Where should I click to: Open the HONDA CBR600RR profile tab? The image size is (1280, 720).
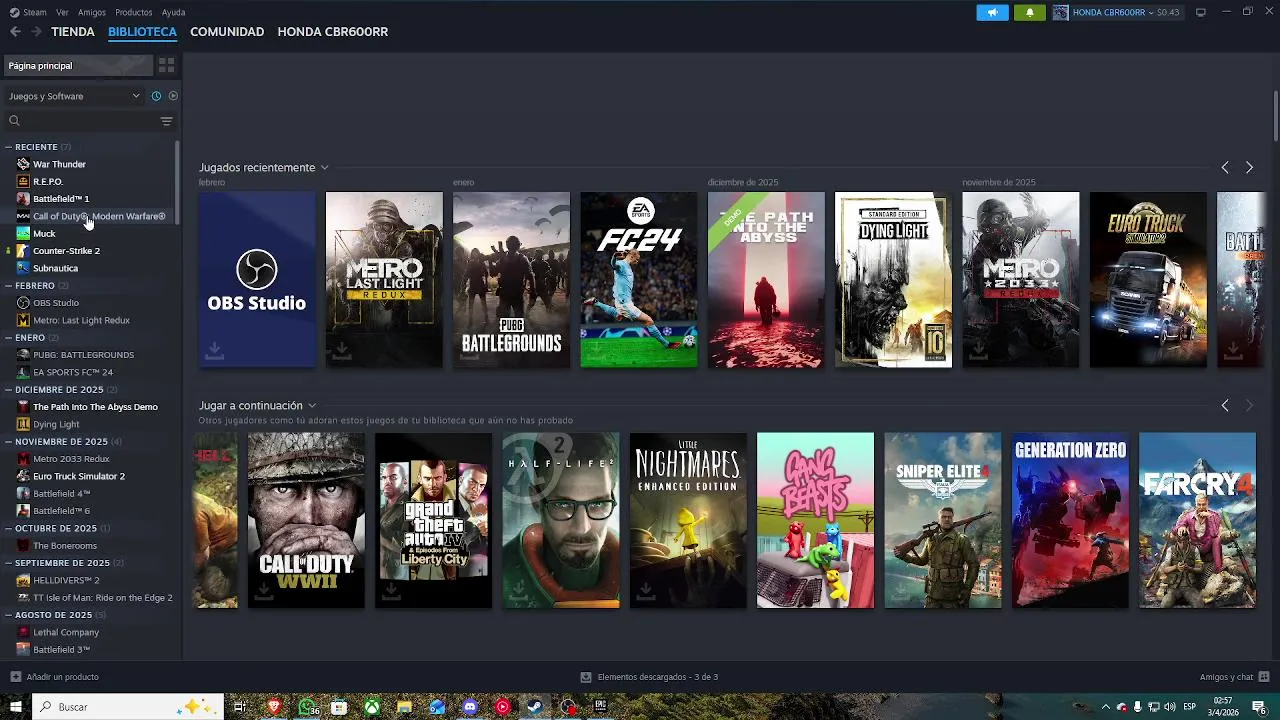click(x=333, y=32)
